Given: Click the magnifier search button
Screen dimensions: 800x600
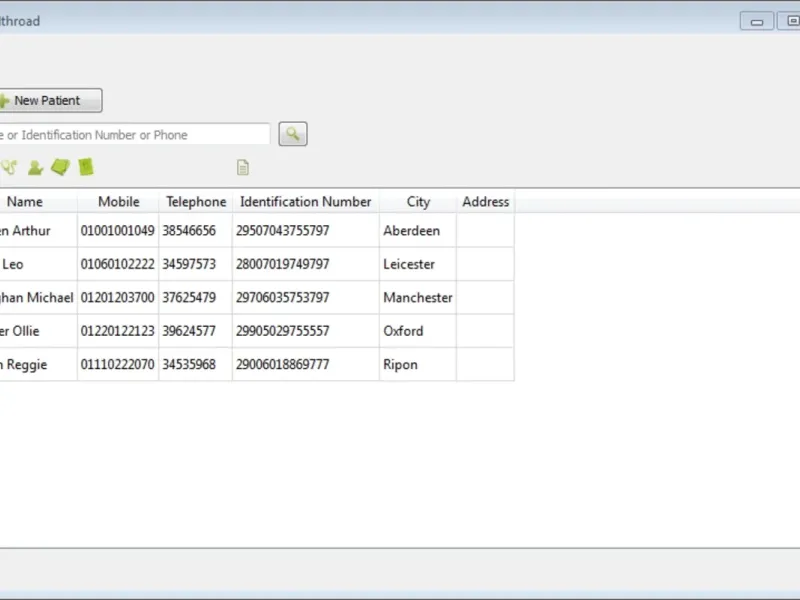Looking at the screenshot, I should [x=293, y=134].
